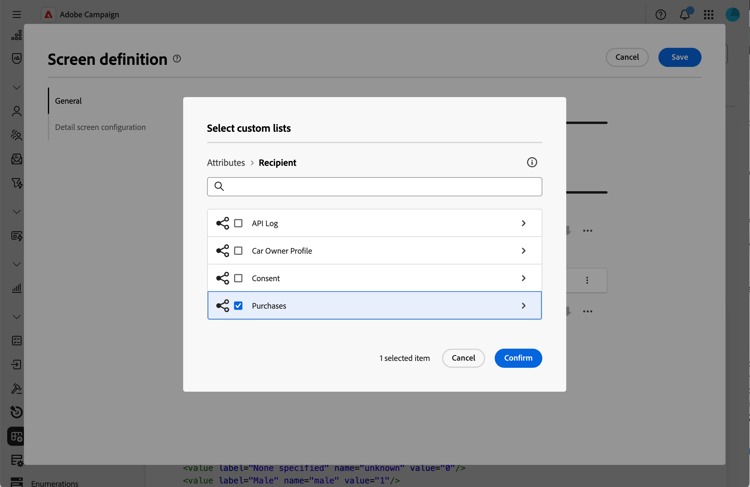Check the API Log checkbox
The width and height of the screenshot is (750, 487).
click(238, 223)
